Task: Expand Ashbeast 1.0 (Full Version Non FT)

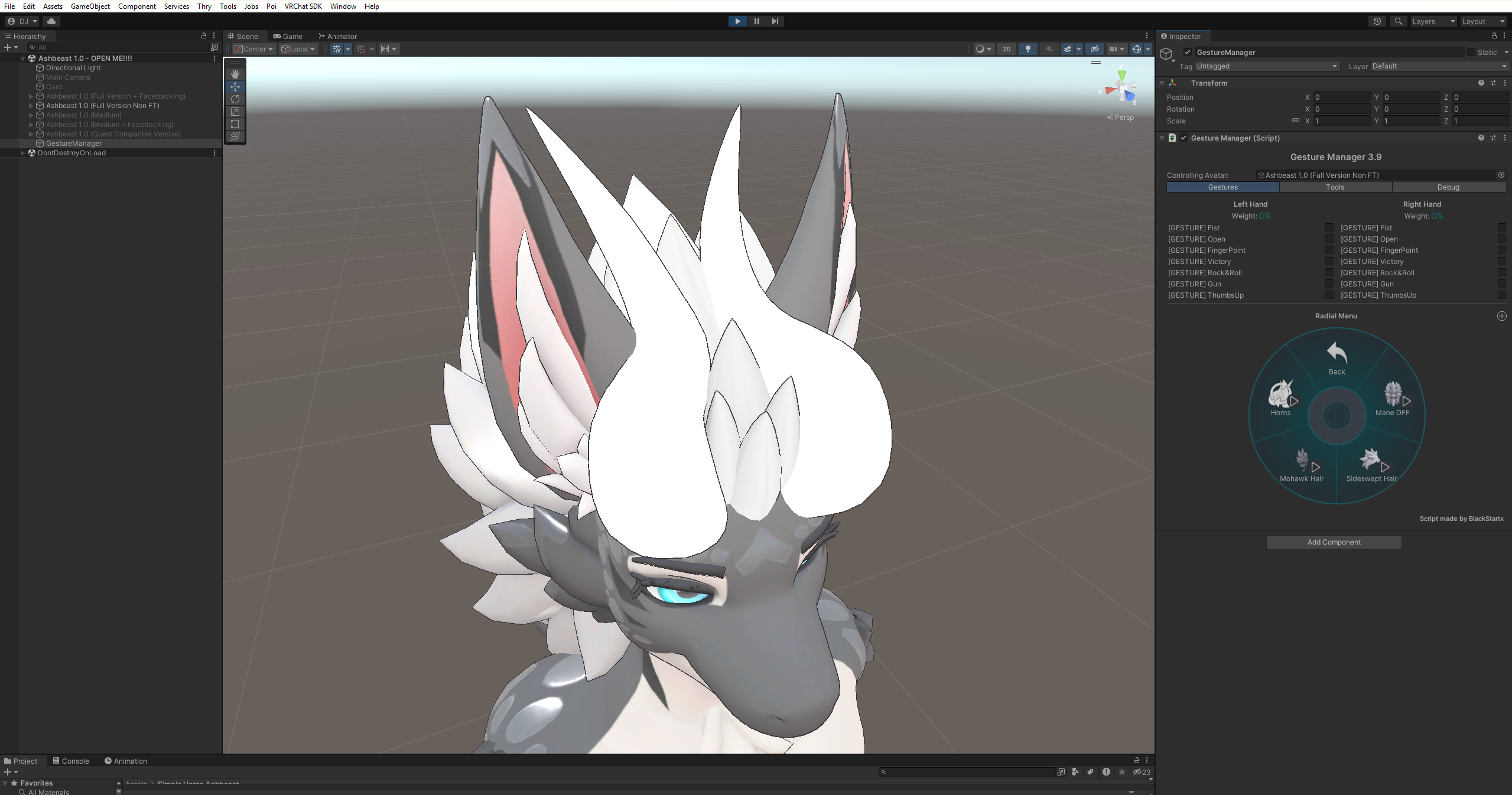Action: click(x=31, y=106)
